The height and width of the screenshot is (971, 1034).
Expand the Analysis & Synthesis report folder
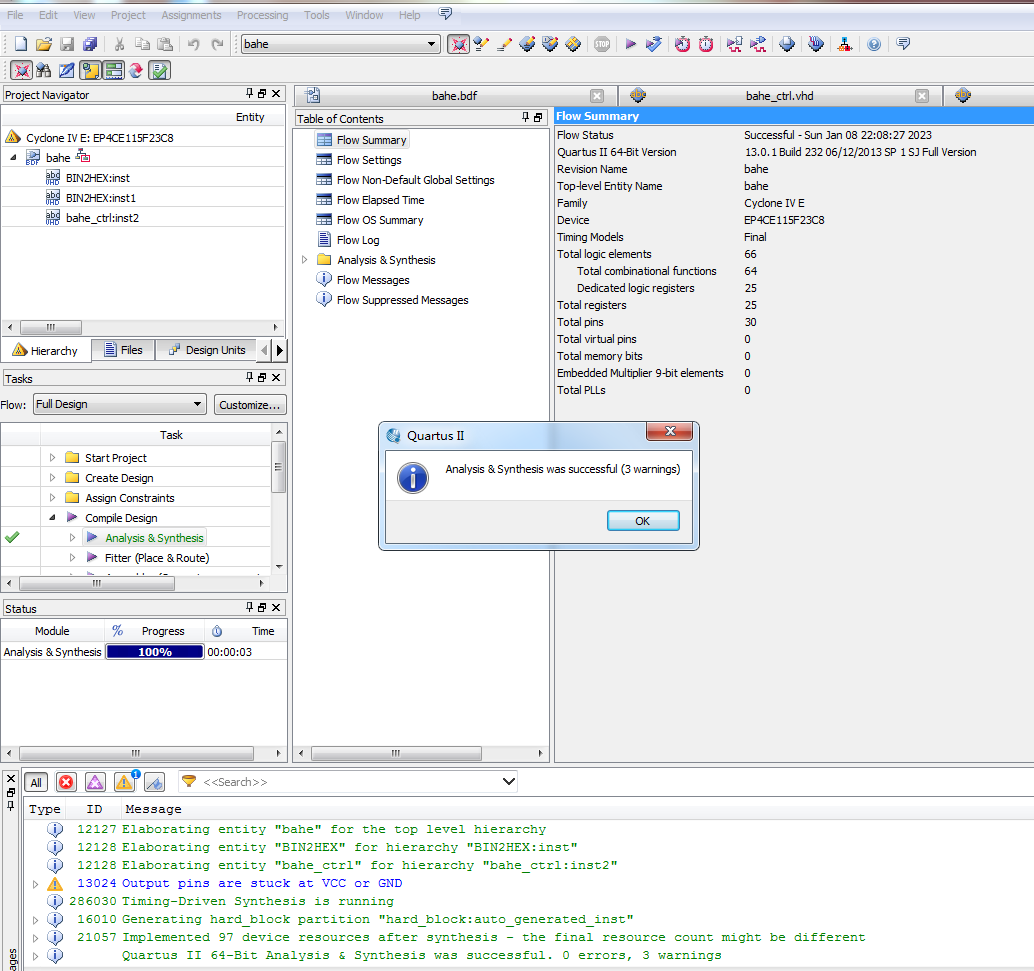[305, 260]
